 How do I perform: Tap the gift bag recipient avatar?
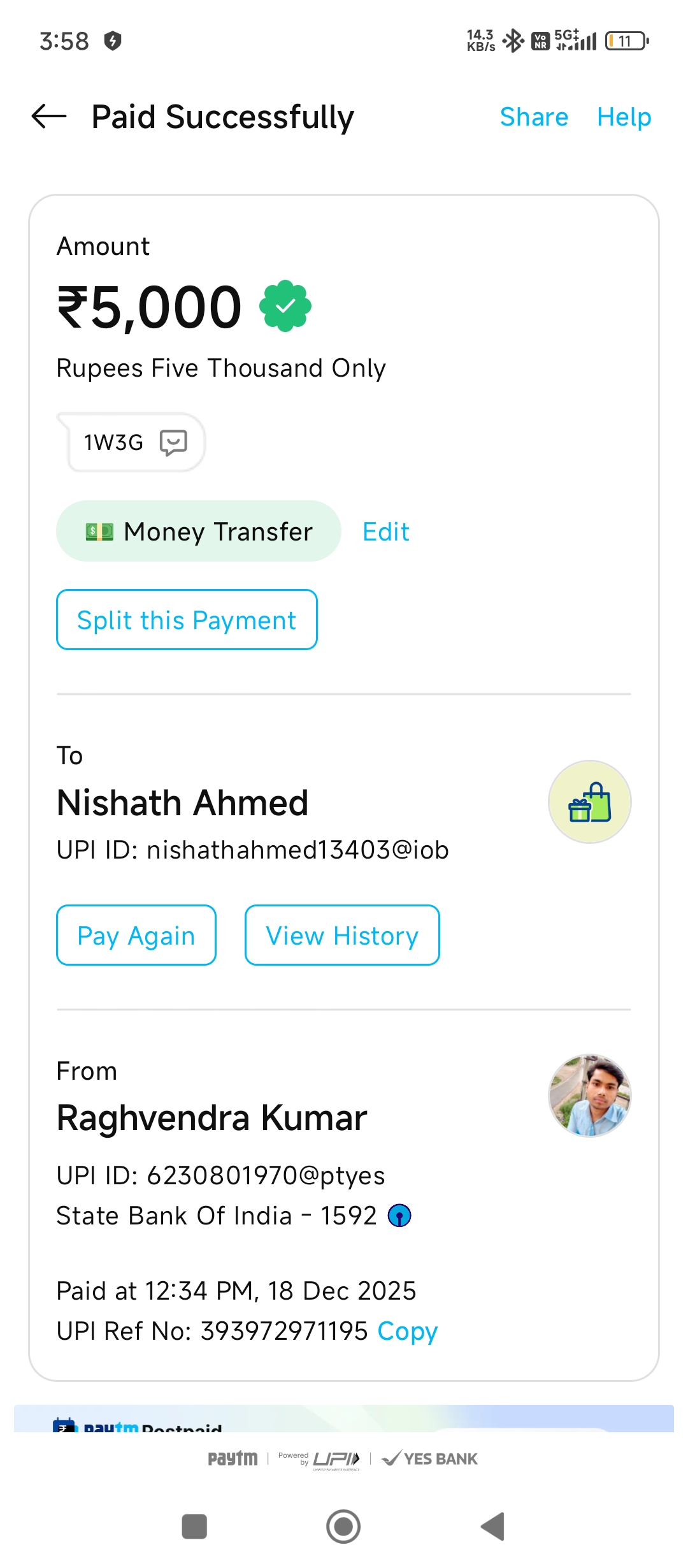[589, 802]
